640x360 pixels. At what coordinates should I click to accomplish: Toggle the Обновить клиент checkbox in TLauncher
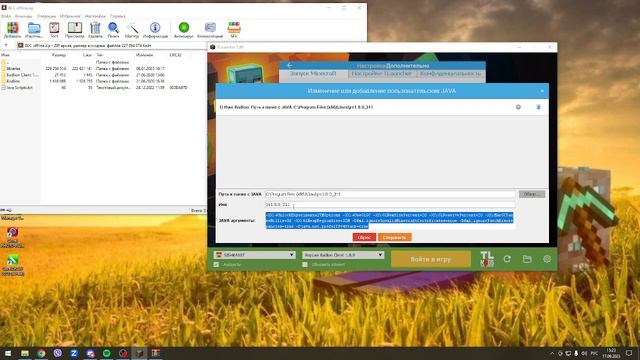click(x=305, y=264)
